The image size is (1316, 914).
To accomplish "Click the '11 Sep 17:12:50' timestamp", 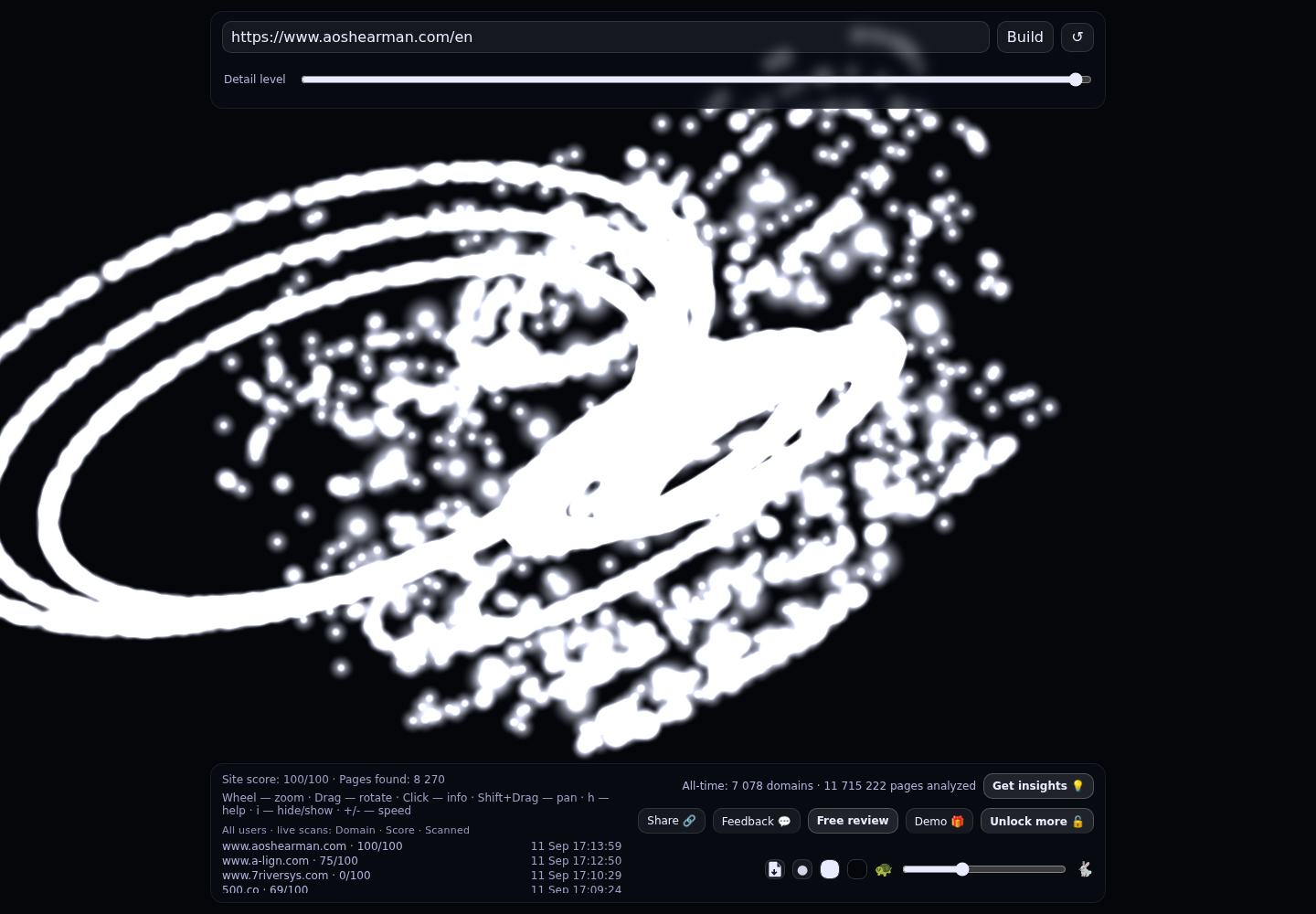I will pos(576,861).
